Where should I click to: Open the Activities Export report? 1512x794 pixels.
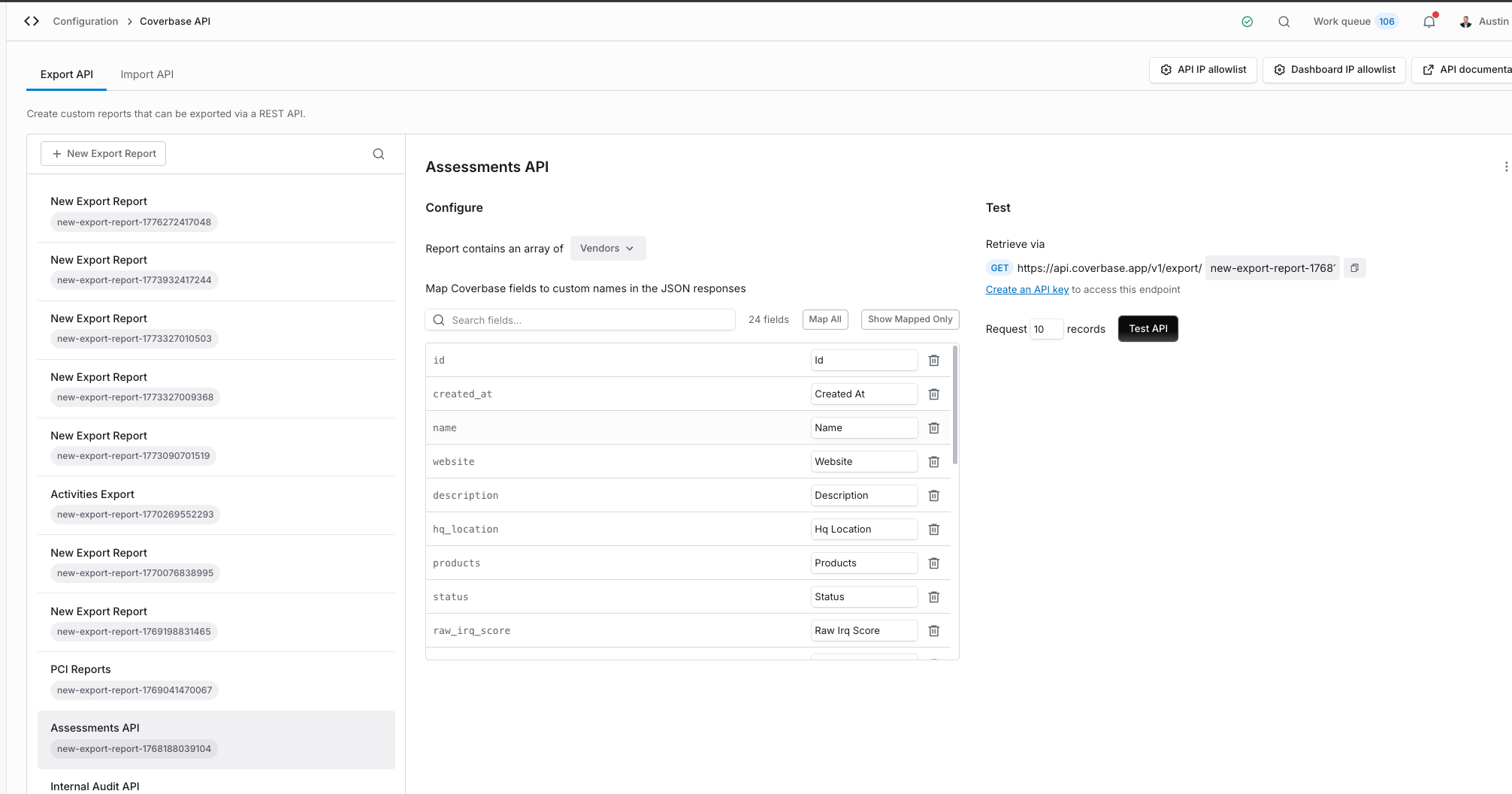coord(216,506)
